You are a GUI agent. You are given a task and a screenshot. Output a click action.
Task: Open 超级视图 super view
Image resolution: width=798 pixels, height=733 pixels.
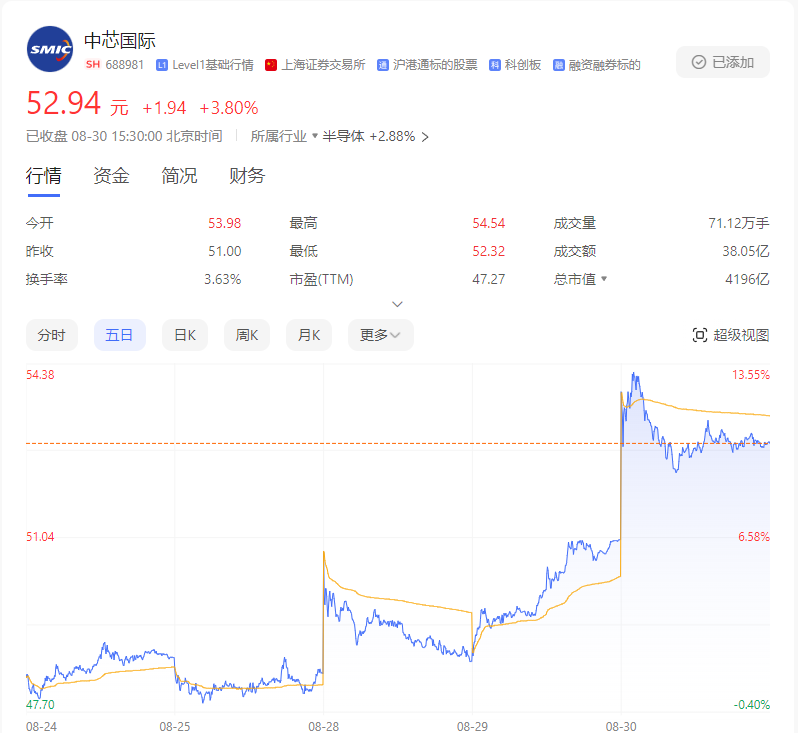tap(731, 335)
